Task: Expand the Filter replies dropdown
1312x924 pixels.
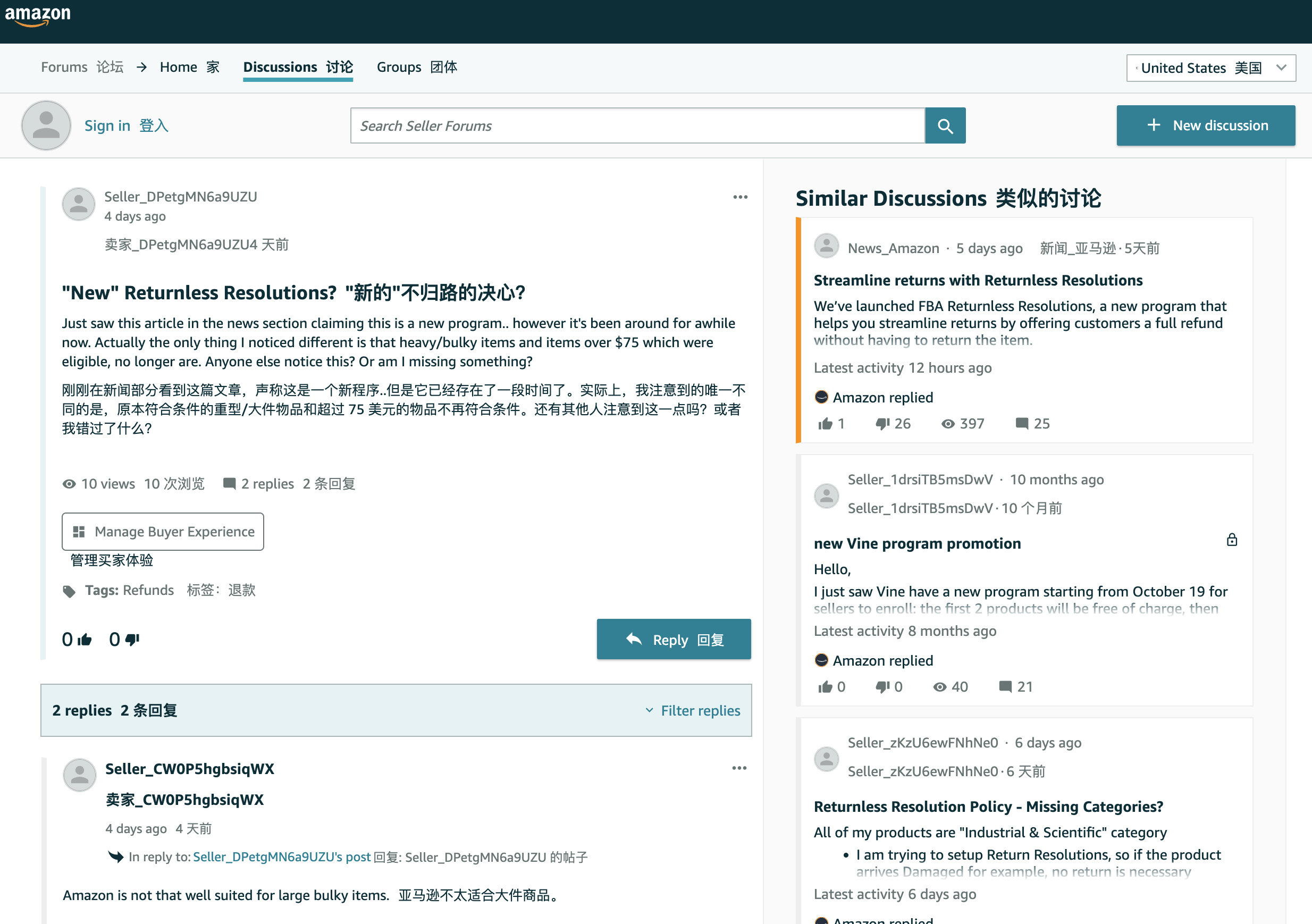Action: pos(693,710)
